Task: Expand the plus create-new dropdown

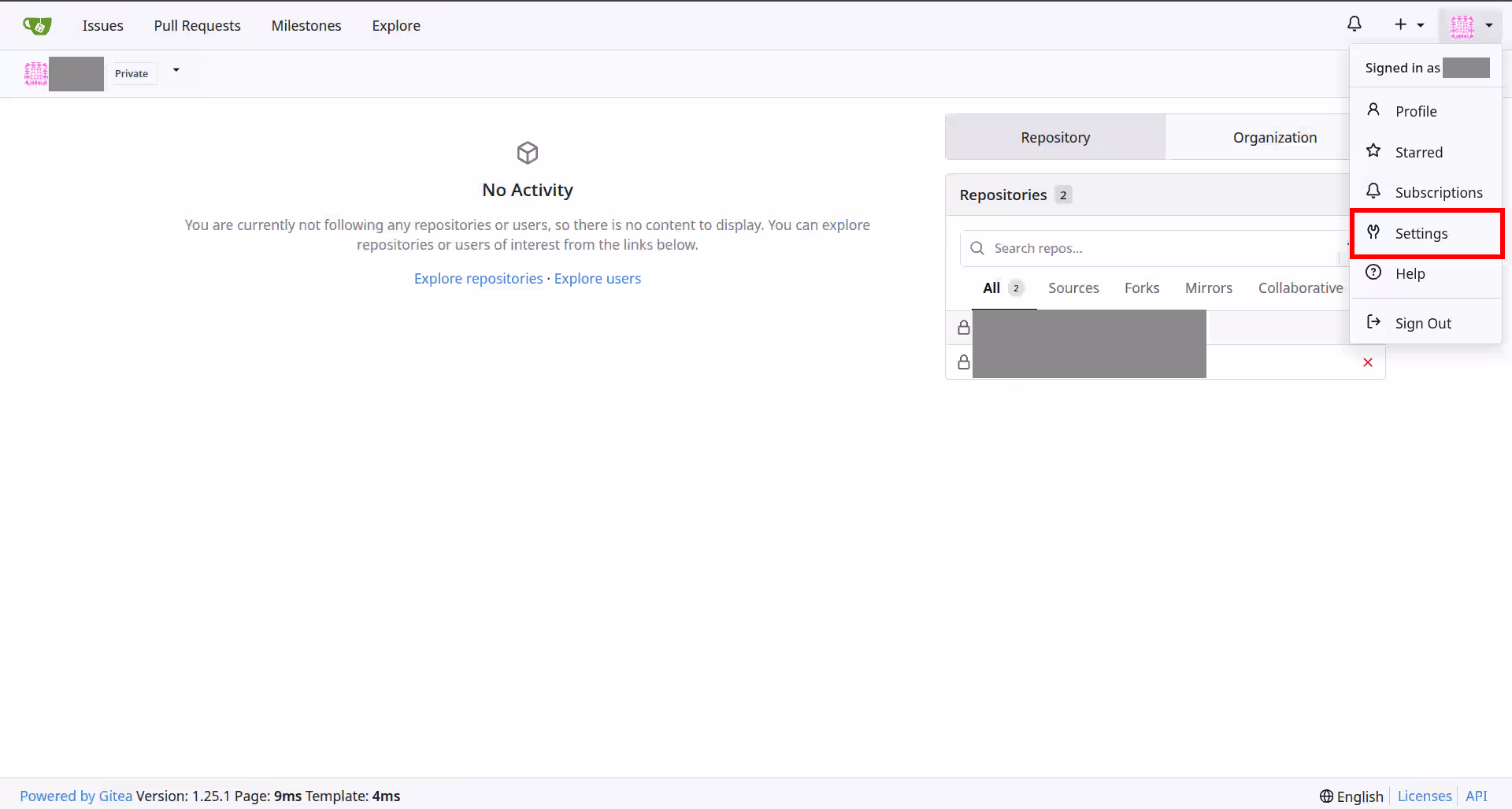Action: [1409, 25]
